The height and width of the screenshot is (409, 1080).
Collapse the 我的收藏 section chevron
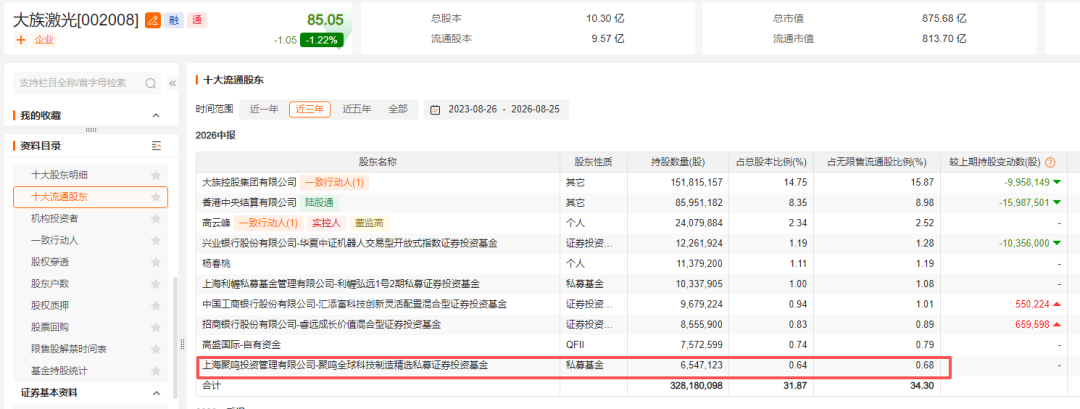[156, 116]
